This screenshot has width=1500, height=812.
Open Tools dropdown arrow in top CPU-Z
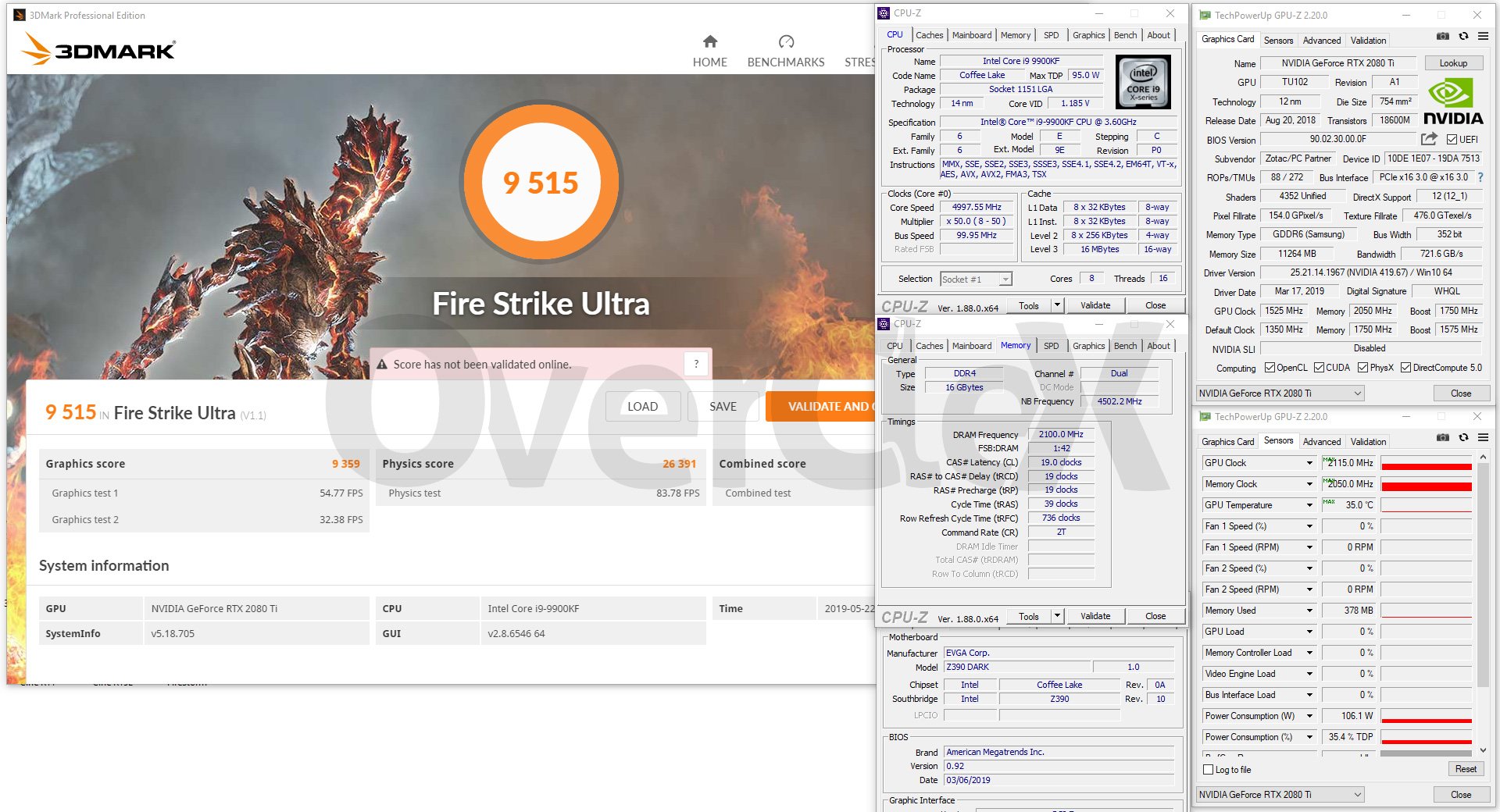[x=1057, y=305]
